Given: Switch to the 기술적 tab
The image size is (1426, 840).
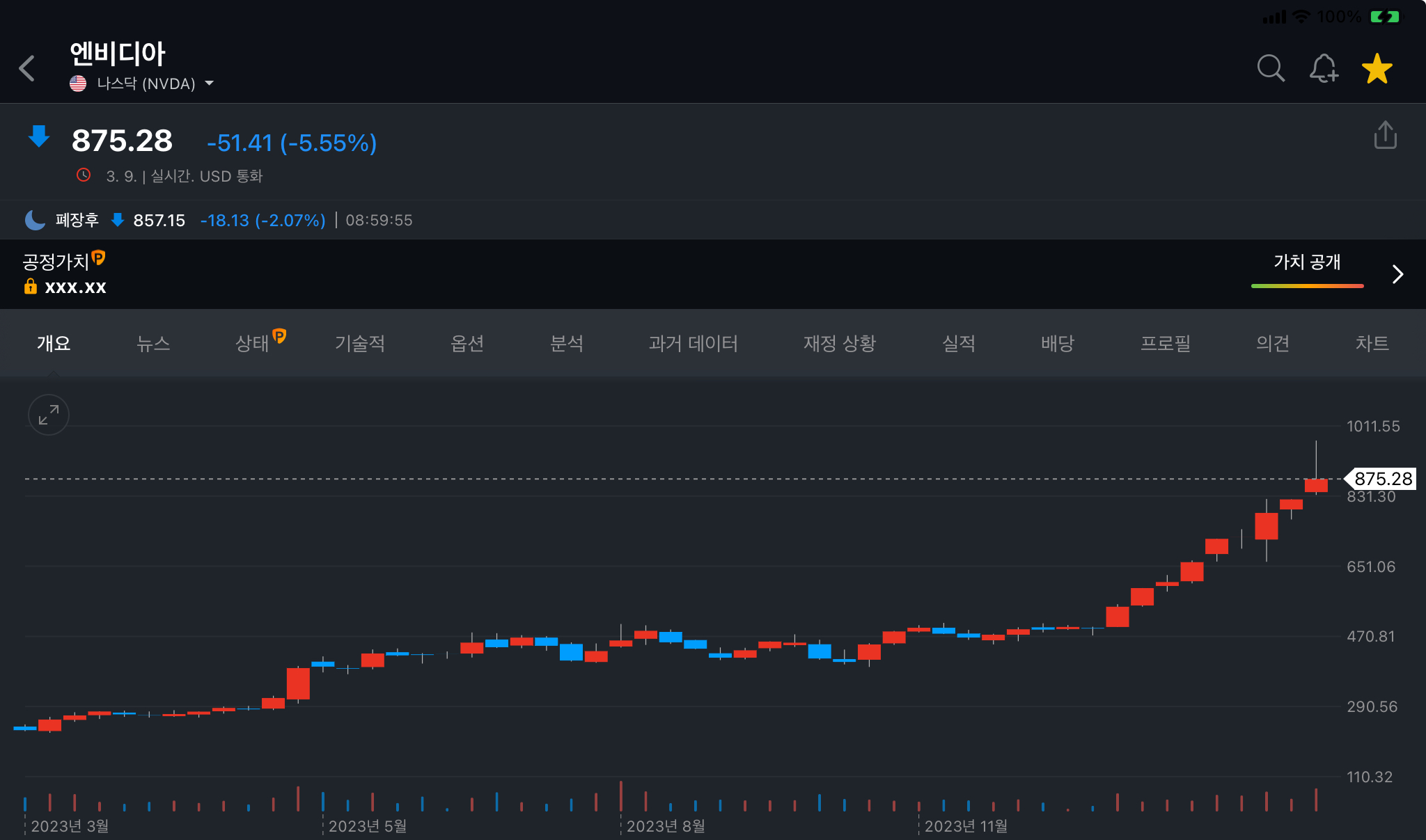Looking at the screenshot, I should (360, 343).
